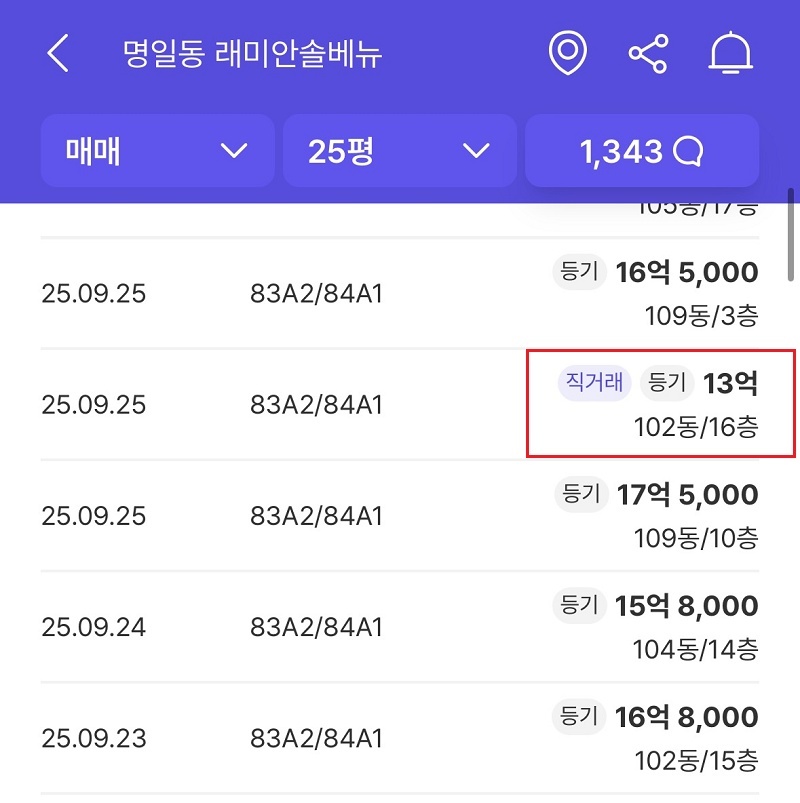Expand the 매매 transaction type dropdown
800x803 pixels.
pyautogui.click(x=157, y=151)
